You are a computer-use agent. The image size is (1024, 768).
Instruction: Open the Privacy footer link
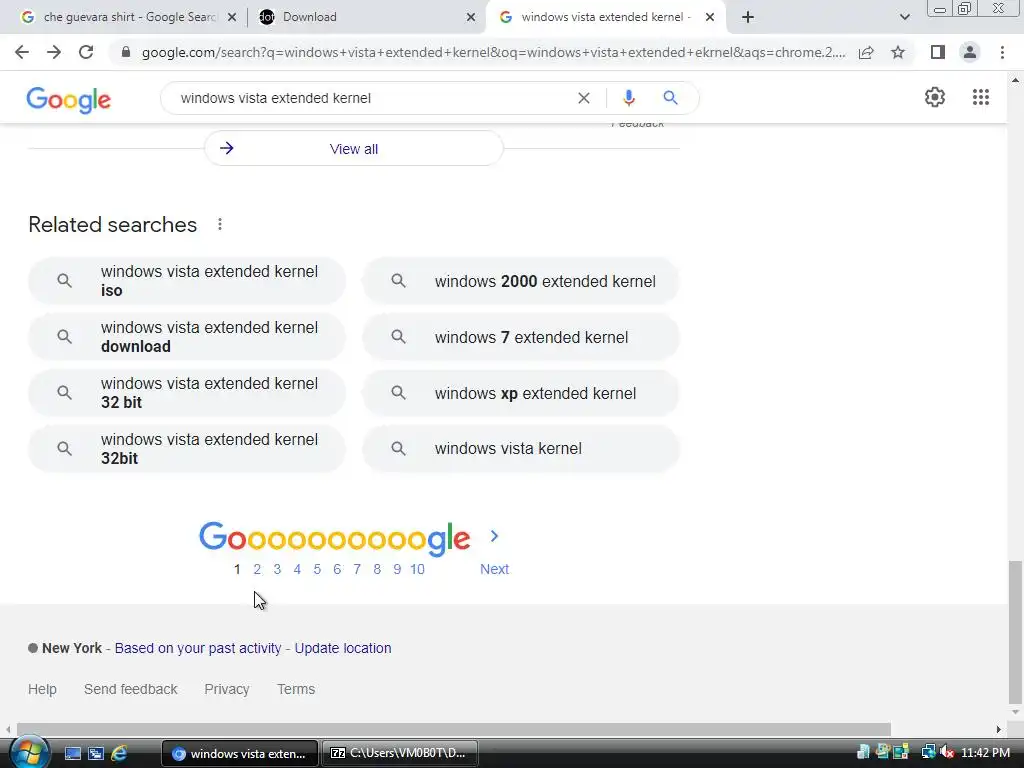[227, 689]
